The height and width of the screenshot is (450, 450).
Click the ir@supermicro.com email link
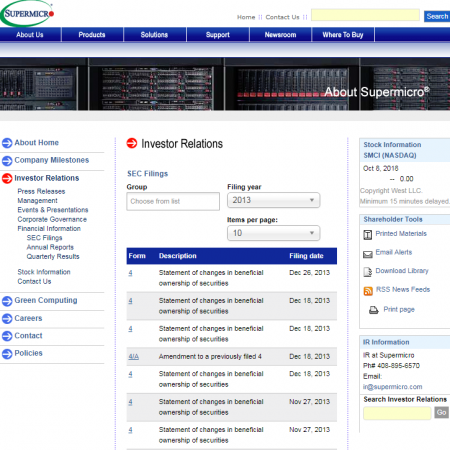(x=393, y=387)
